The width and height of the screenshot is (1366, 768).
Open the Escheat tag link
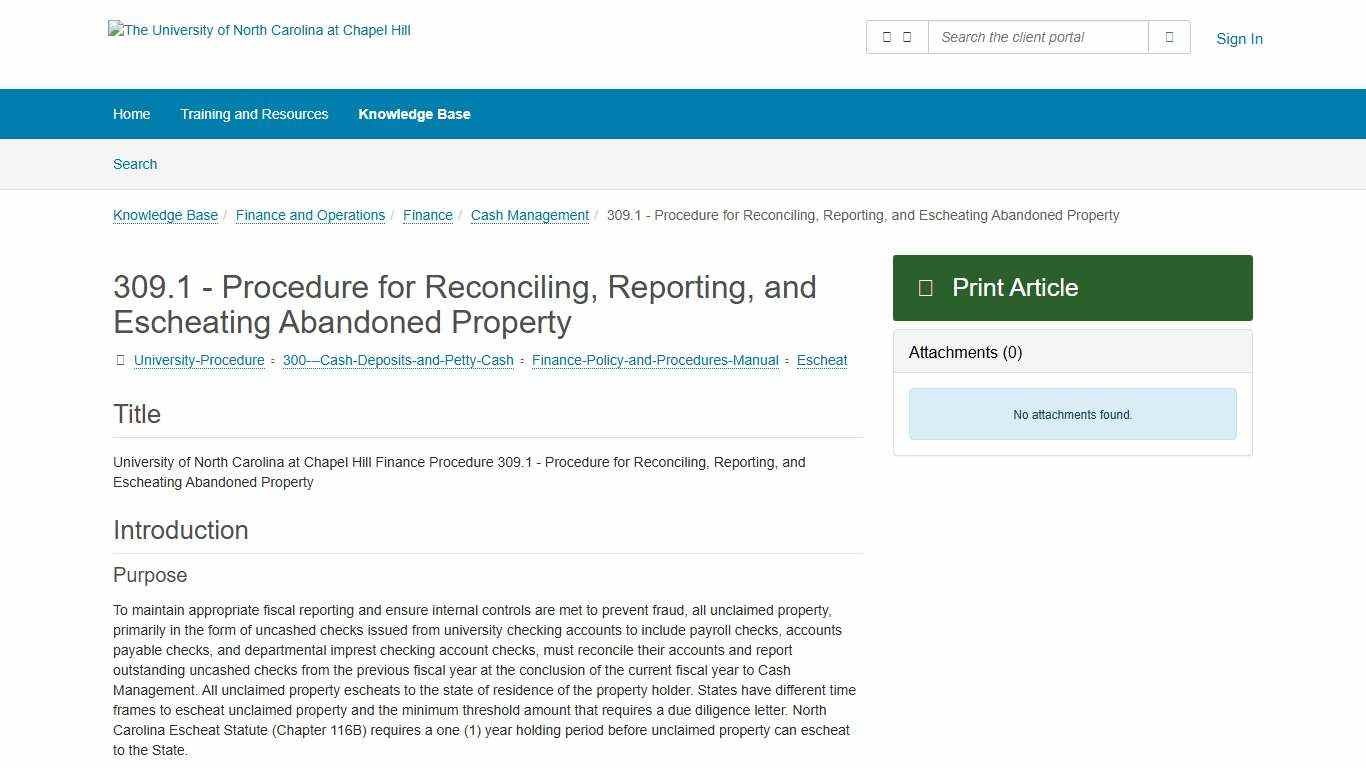coord(821,360)
